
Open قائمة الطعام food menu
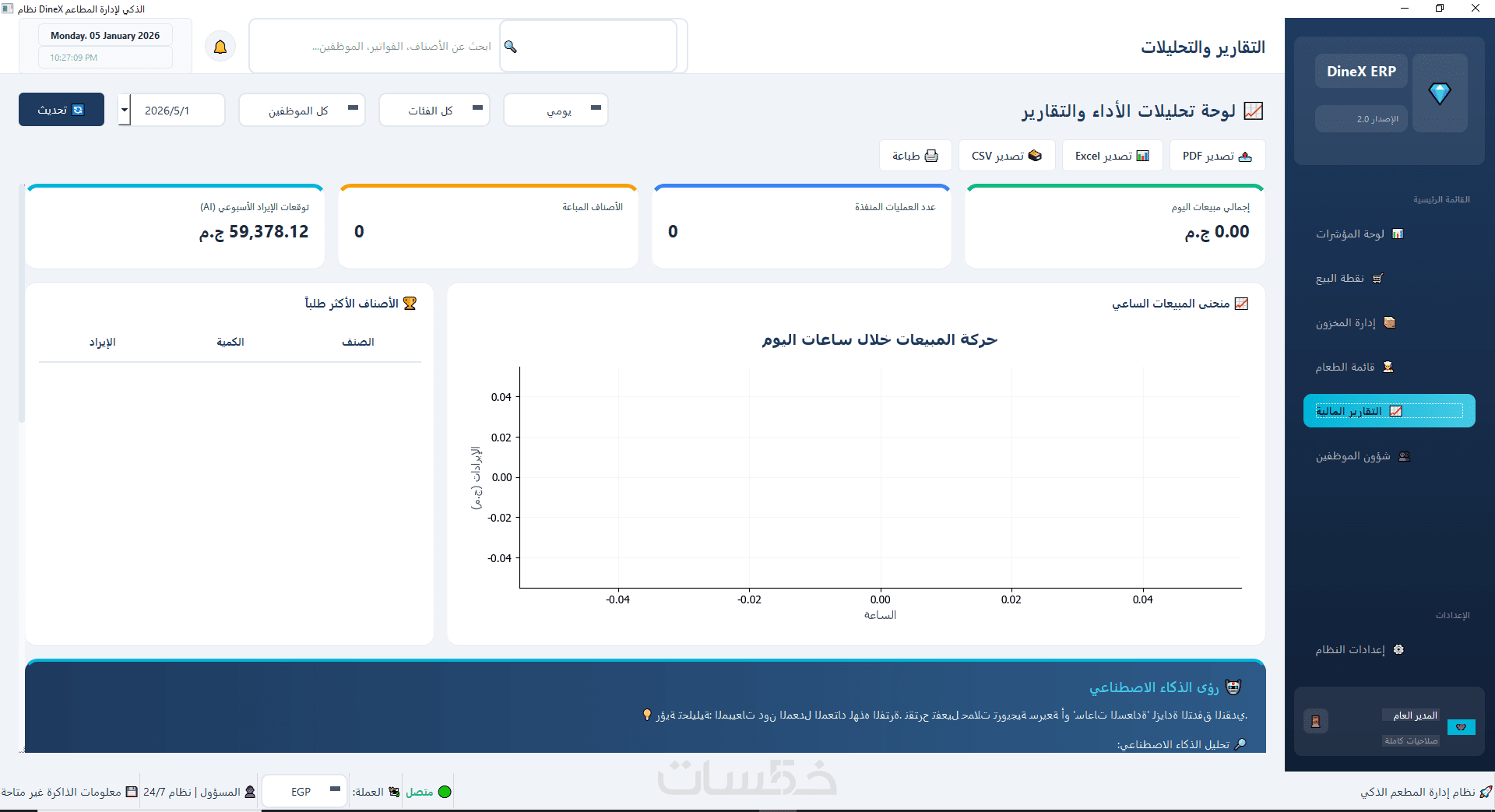tap(1389, 367)
